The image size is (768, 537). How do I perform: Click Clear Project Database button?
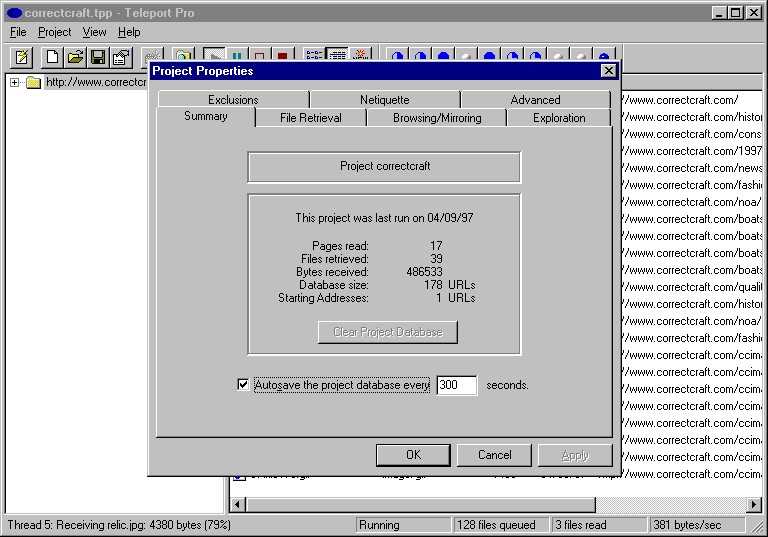coord(387,332)
